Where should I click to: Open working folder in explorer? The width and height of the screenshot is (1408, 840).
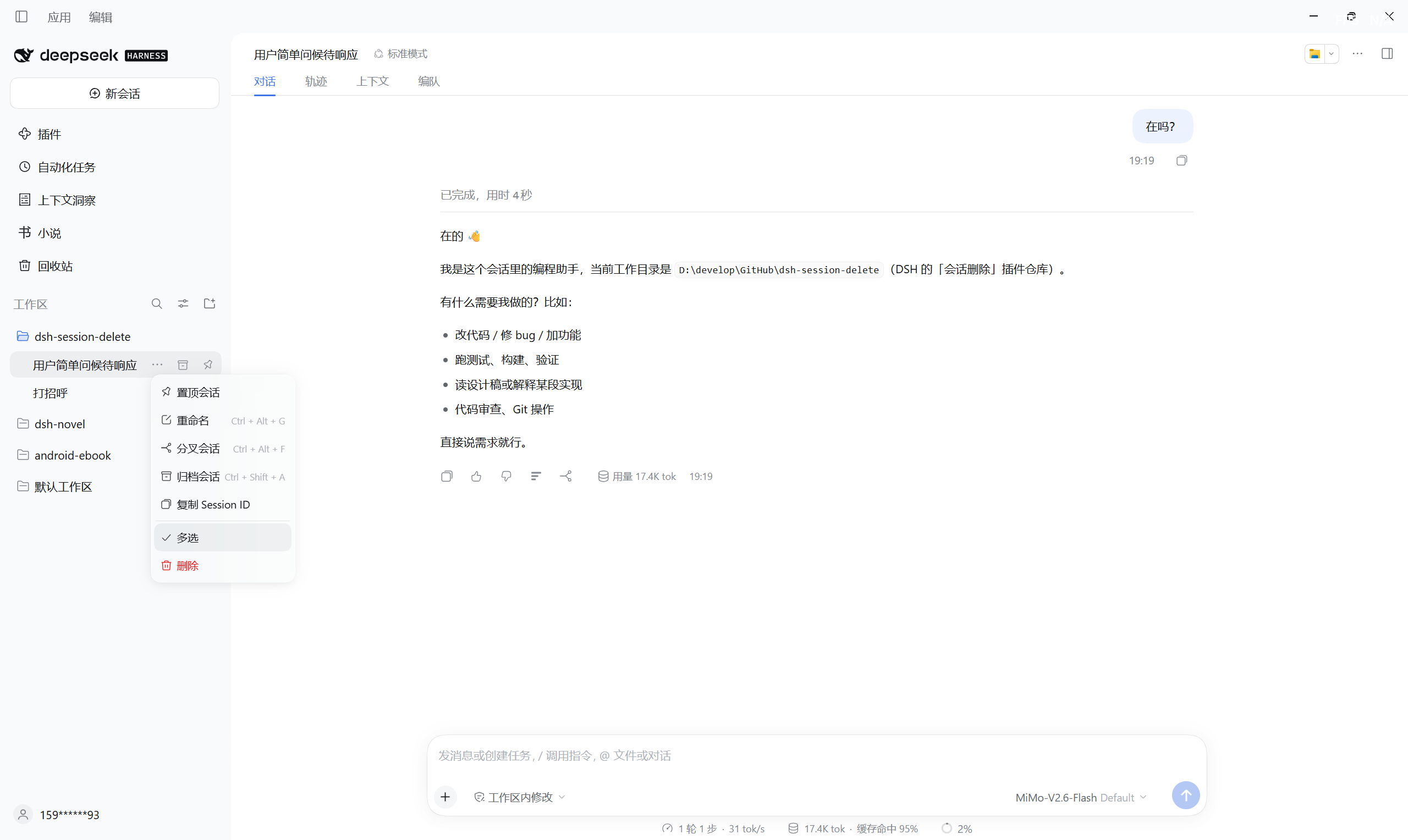coord(1314,54)
